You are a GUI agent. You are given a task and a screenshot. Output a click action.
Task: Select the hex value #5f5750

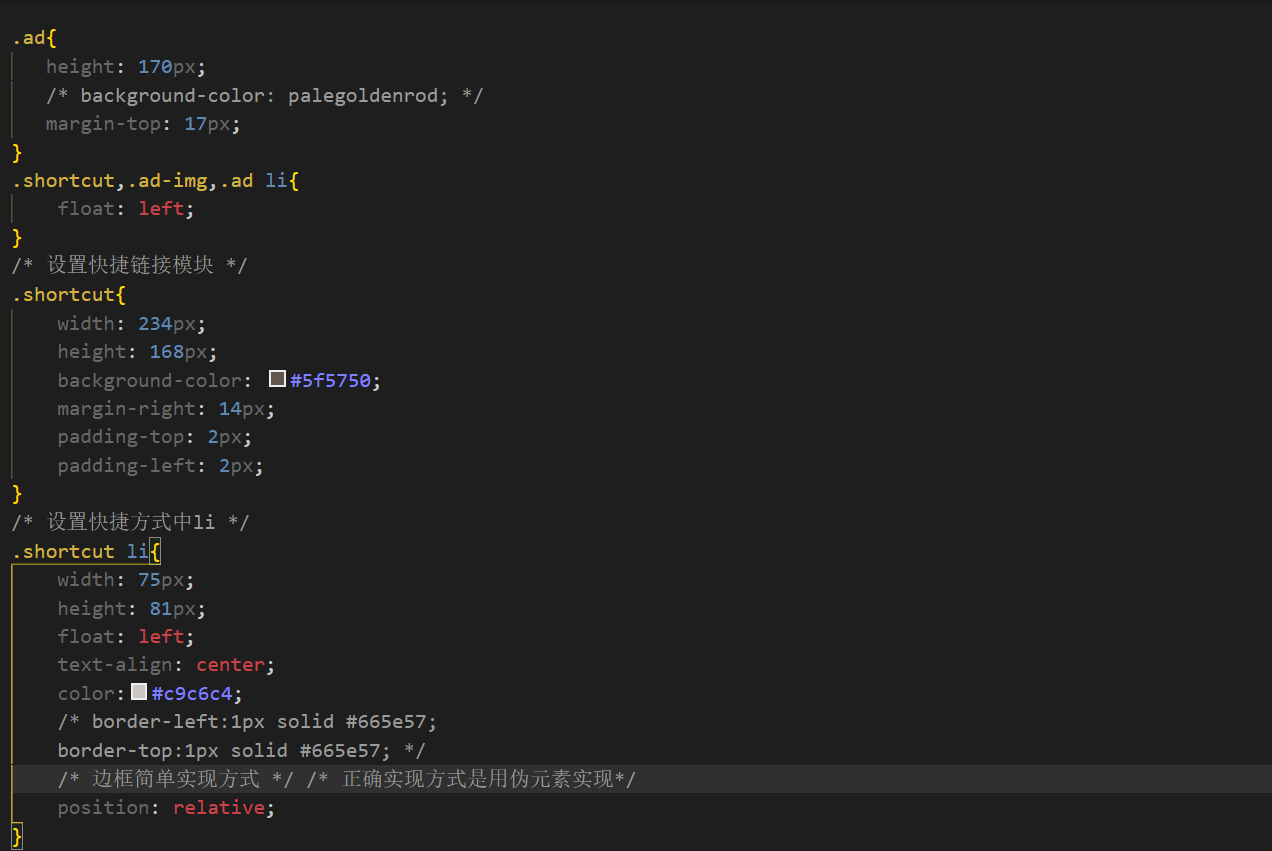pos(332,380)
